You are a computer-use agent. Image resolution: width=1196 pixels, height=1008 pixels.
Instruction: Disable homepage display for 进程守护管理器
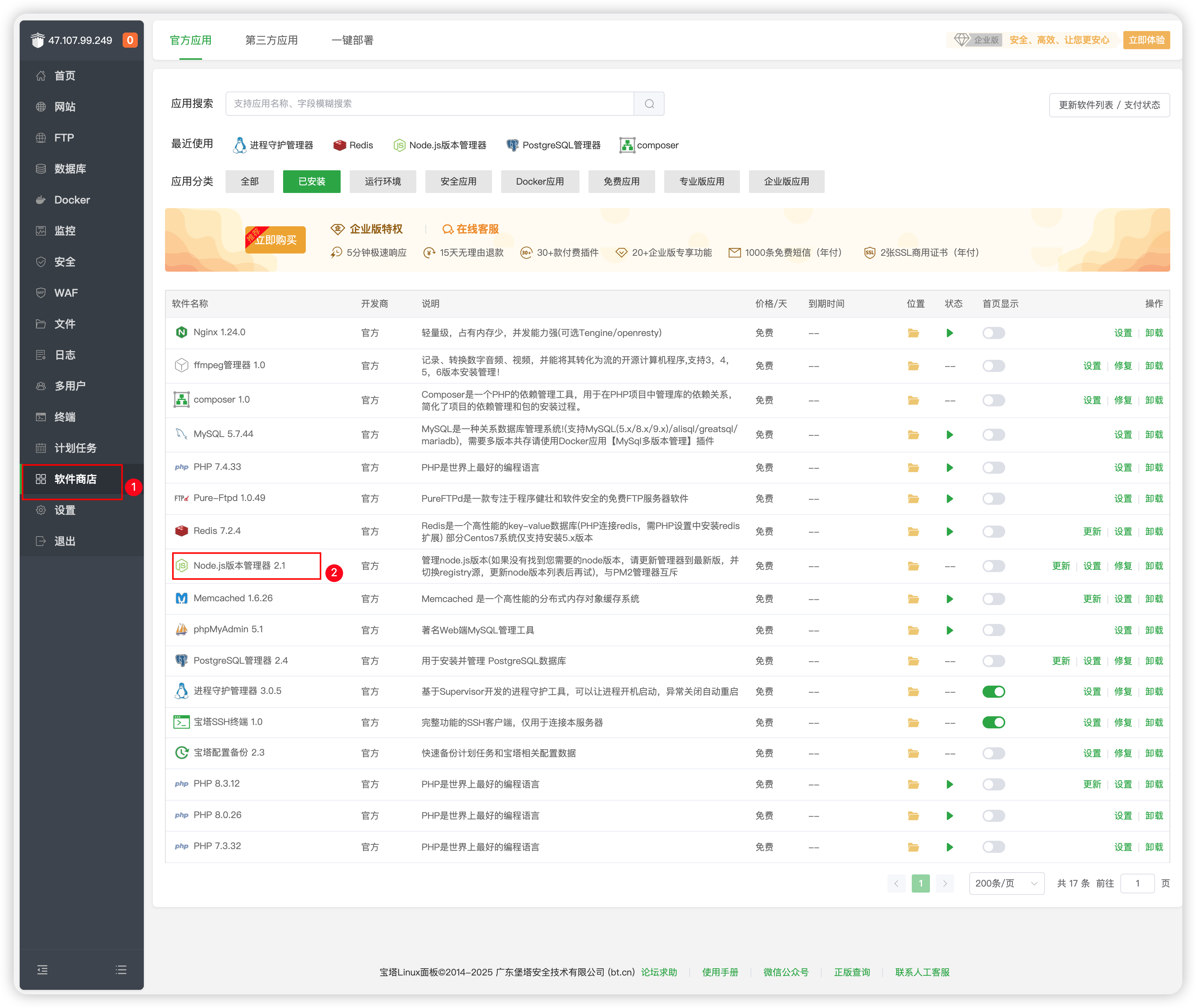[993, 691]
